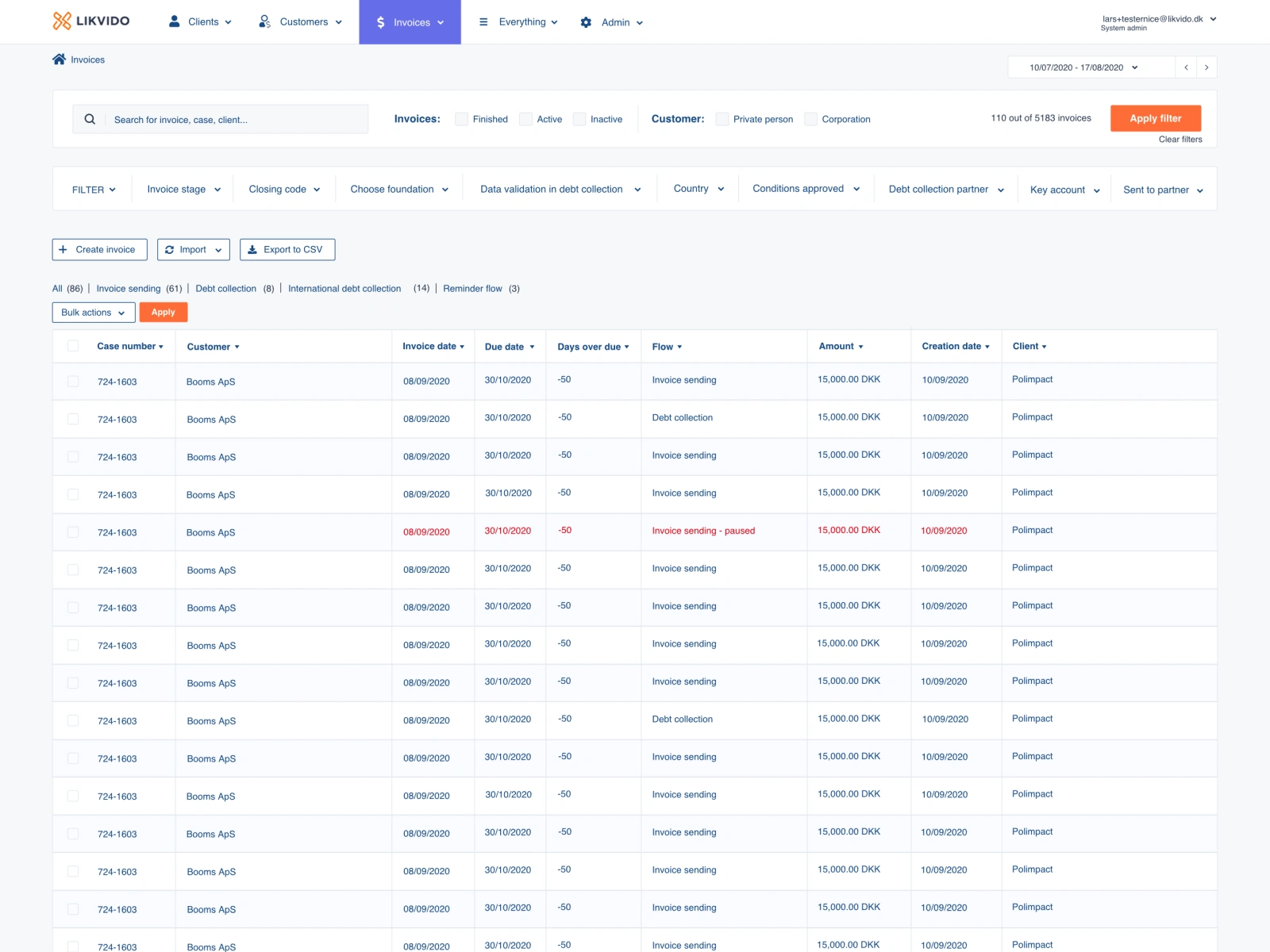
Task: Focus the invoice search input field
Action: [x=221, y=119]
